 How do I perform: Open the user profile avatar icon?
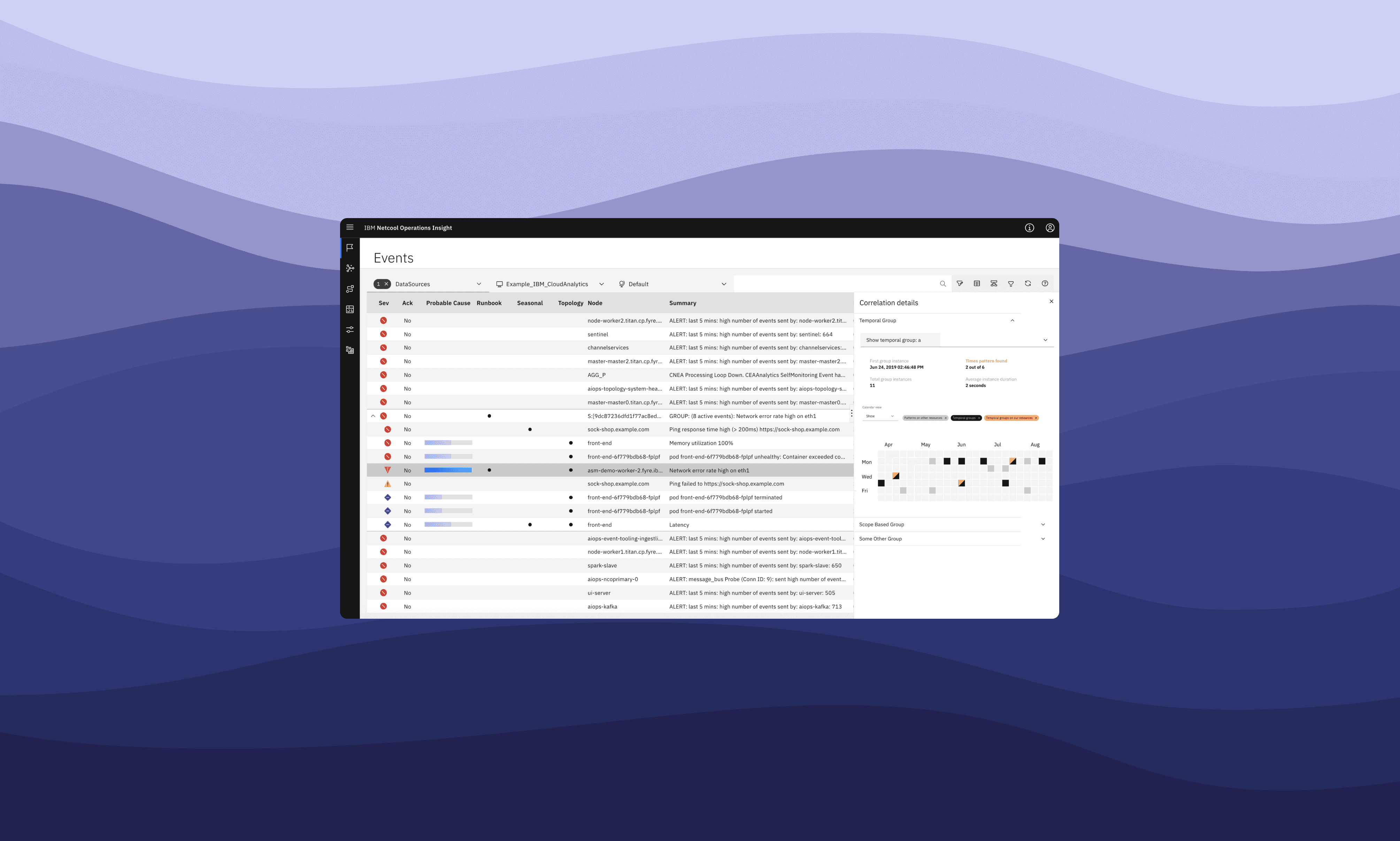(1050, 228)
